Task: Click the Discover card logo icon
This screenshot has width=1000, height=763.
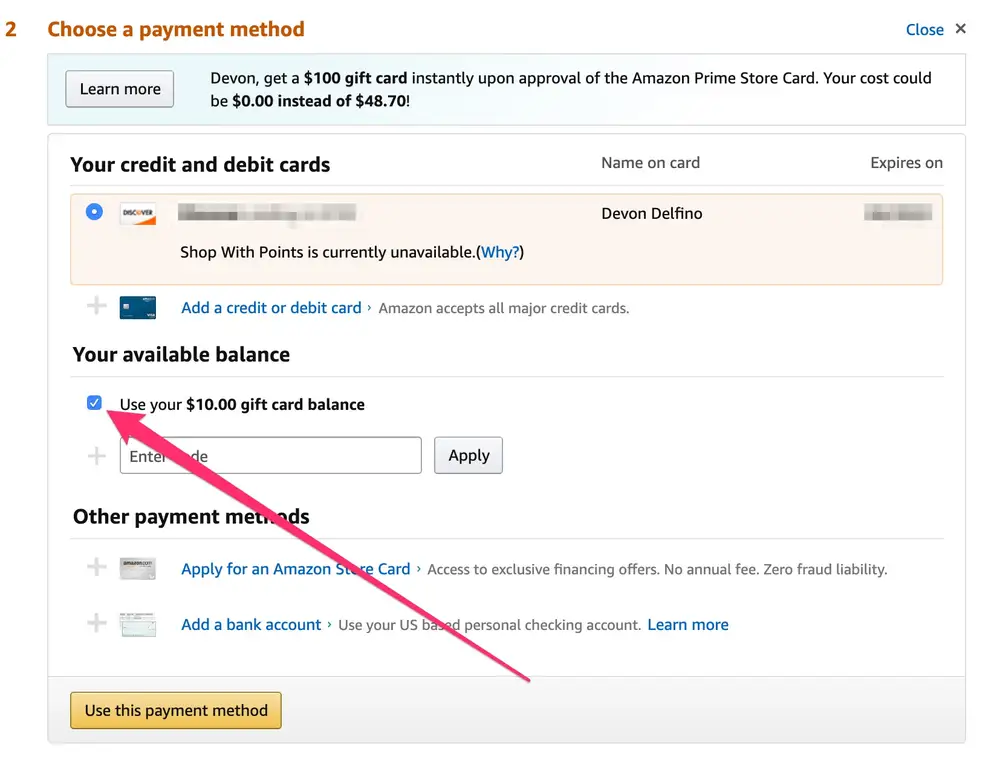Action: pos(137,213)
